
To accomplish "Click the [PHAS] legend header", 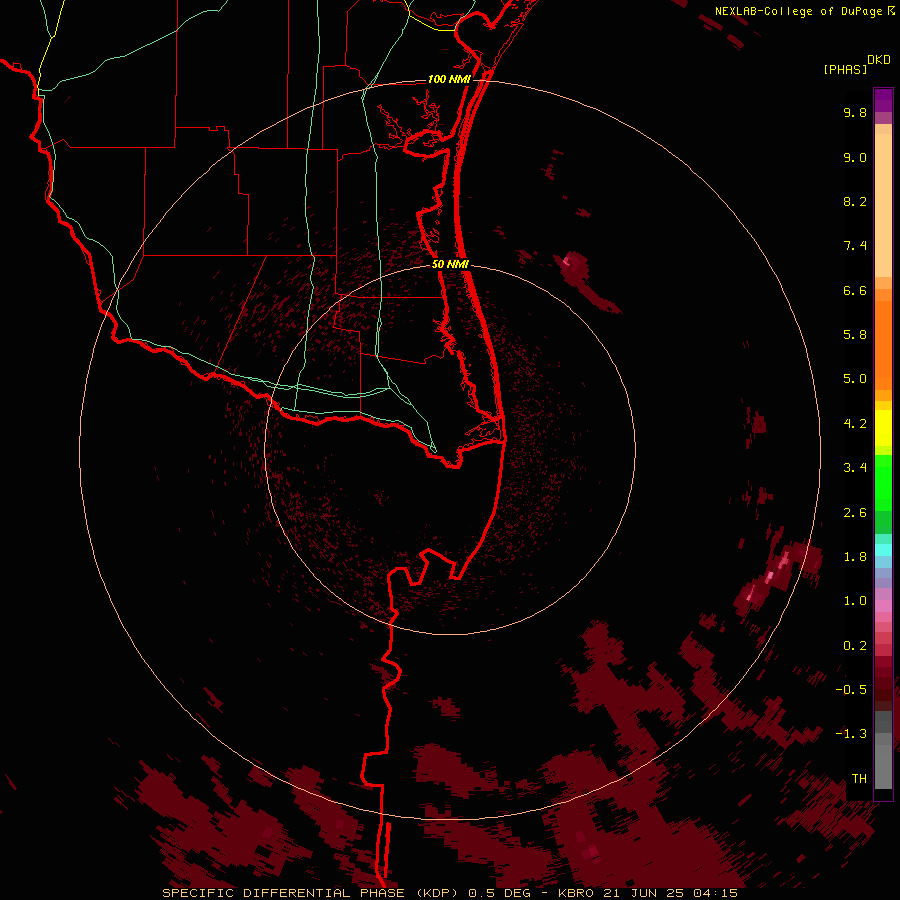I will [x=845, y=69].
